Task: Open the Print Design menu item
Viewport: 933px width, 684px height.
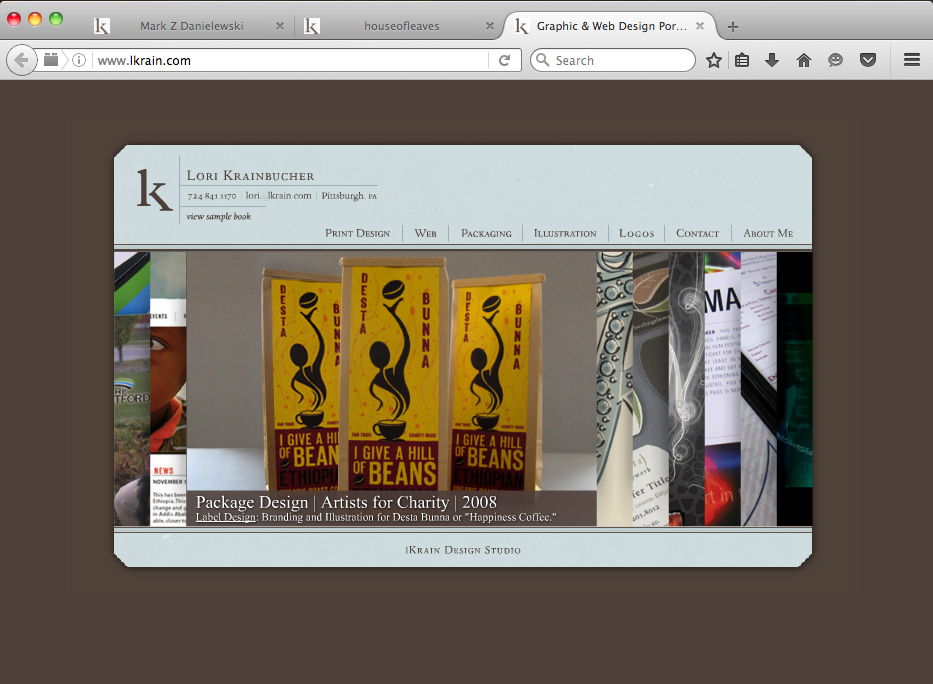Action: [x=358, y=233]
